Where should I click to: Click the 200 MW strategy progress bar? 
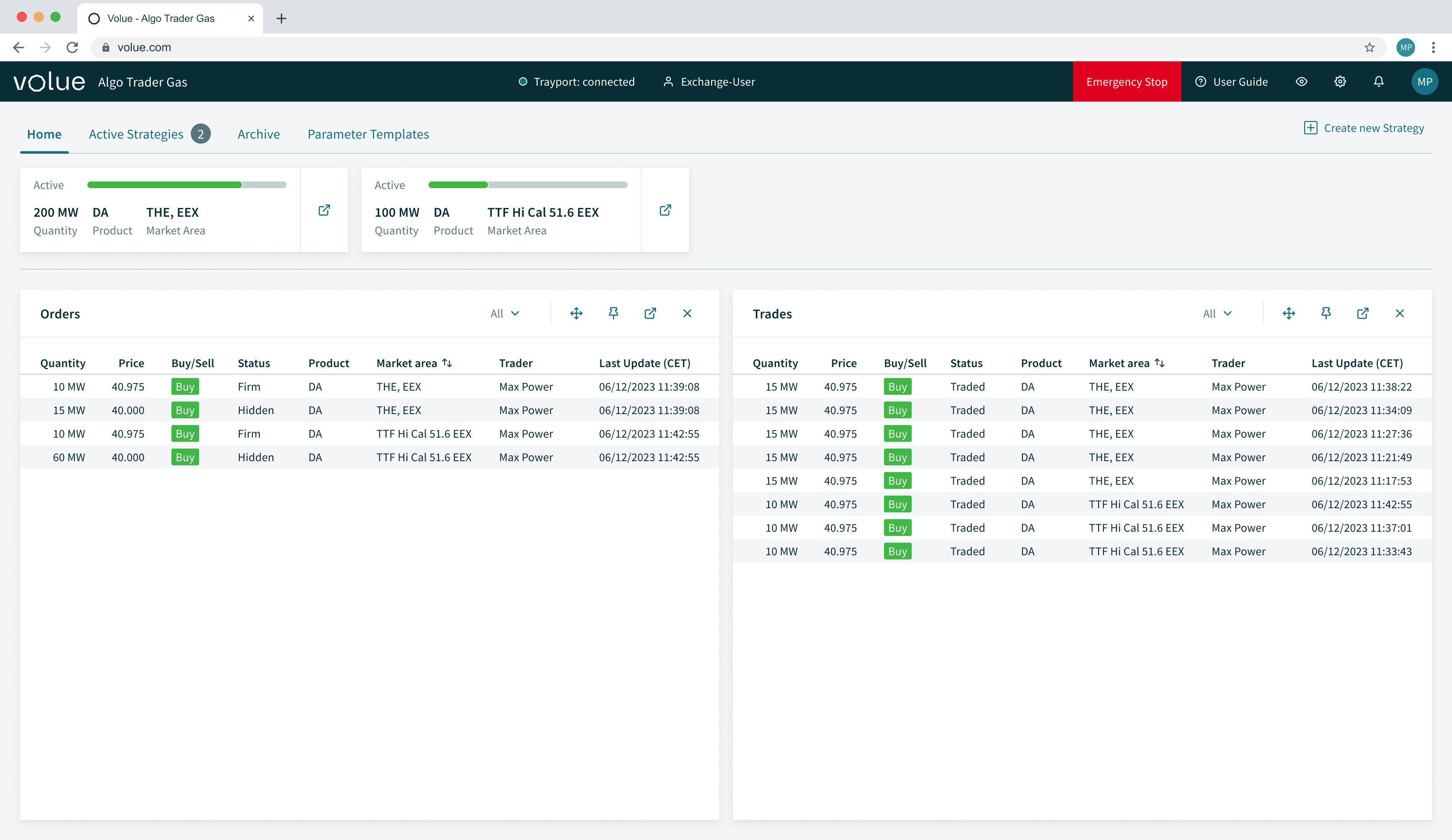point(187,185)
